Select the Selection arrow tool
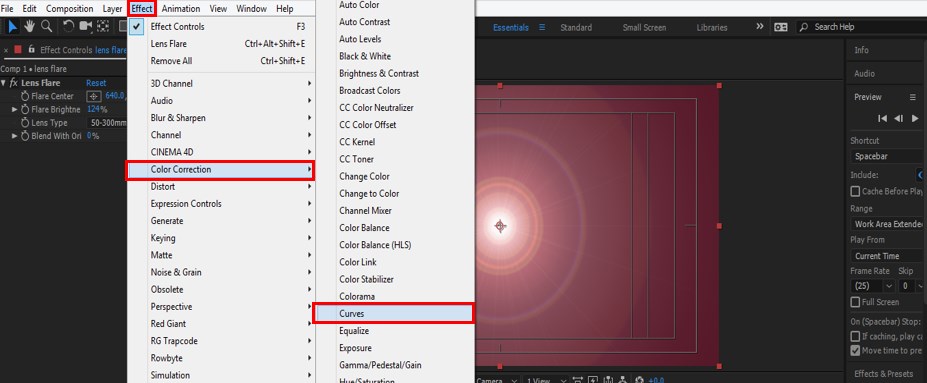 [12, 27]
